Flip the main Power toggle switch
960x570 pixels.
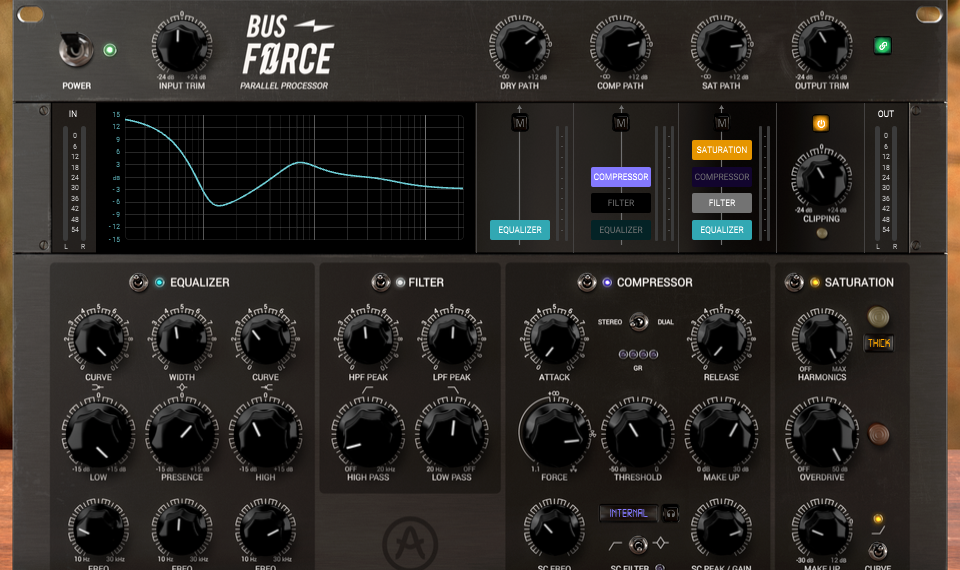point(75,48)
